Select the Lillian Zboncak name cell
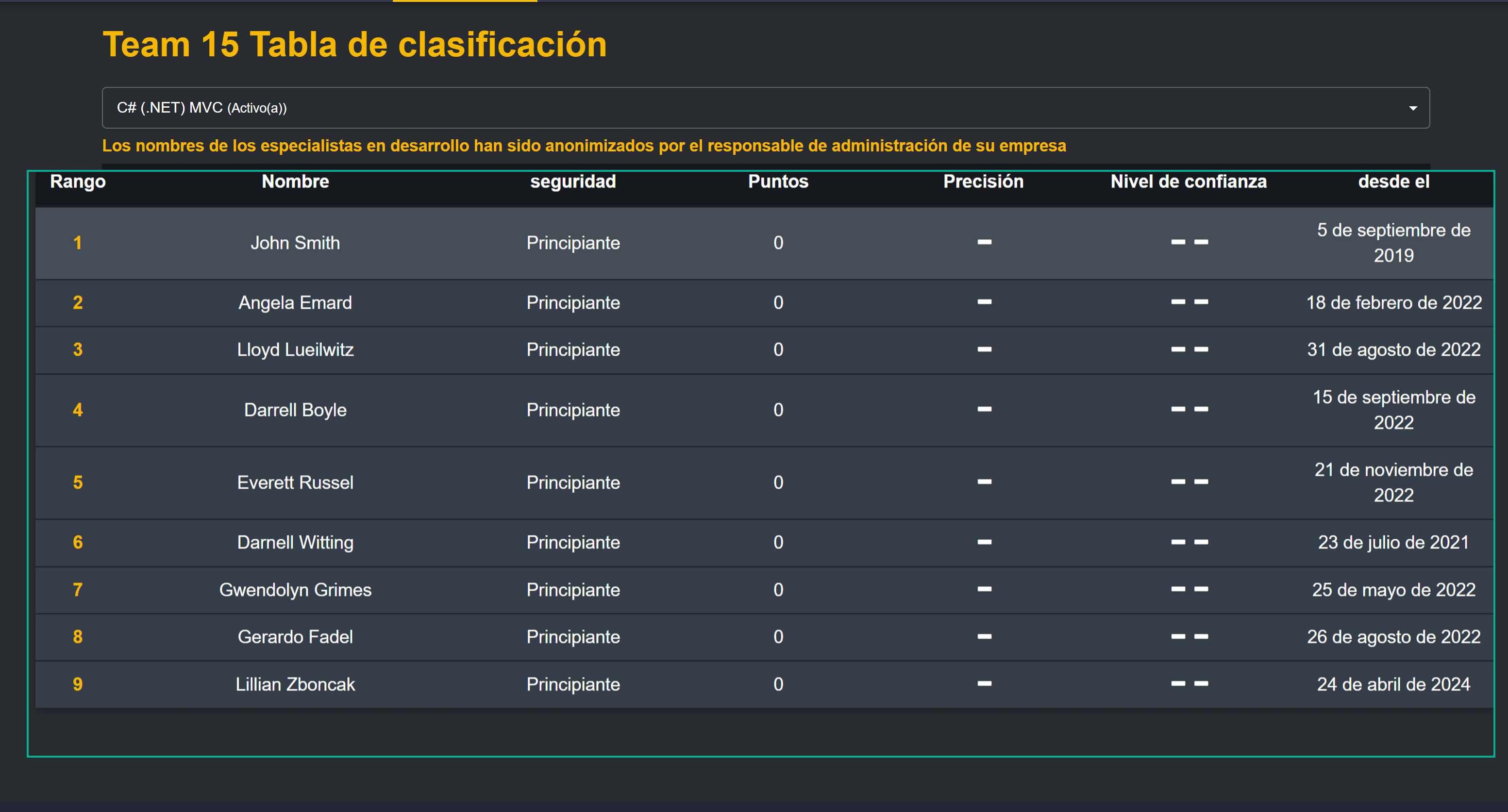The image size is (1508, 812). tap(295, 684)
